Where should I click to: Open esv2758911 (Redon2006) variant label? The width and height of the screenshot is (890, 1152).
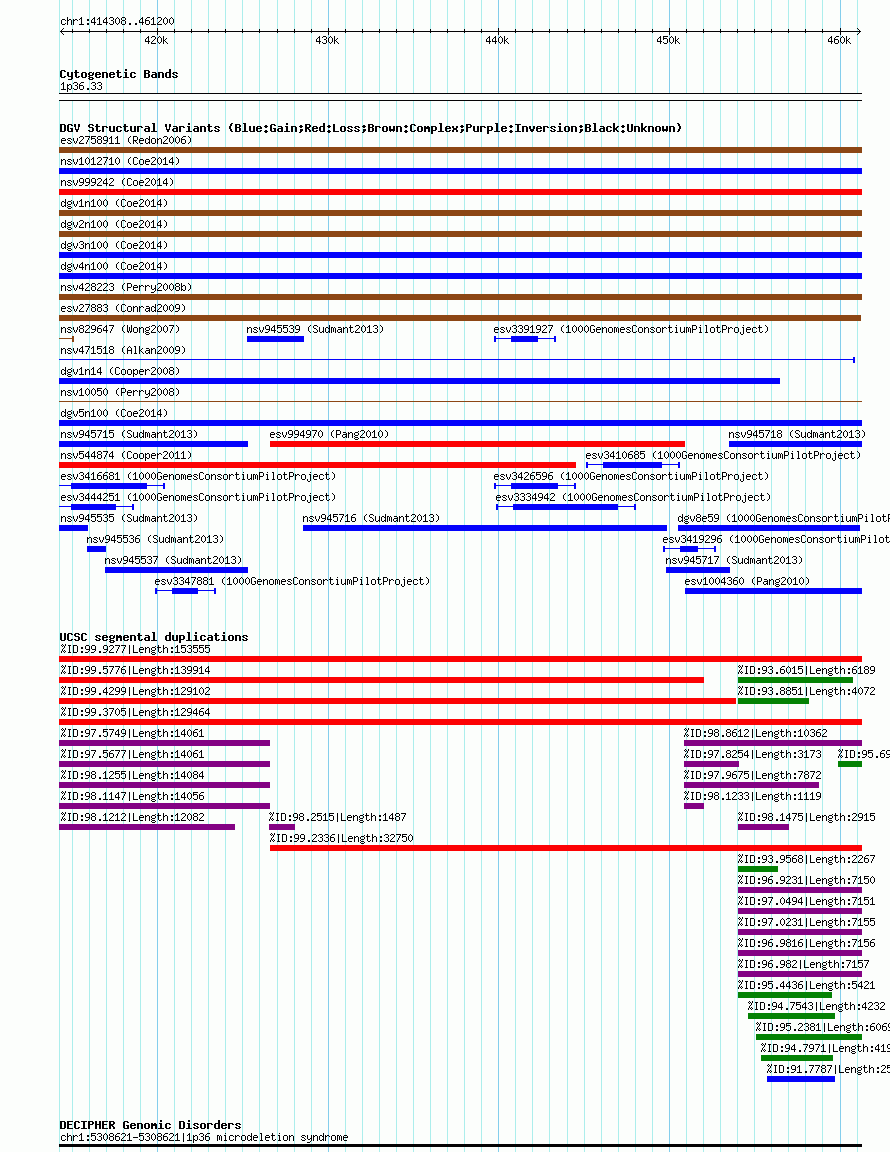coord(126,140)
